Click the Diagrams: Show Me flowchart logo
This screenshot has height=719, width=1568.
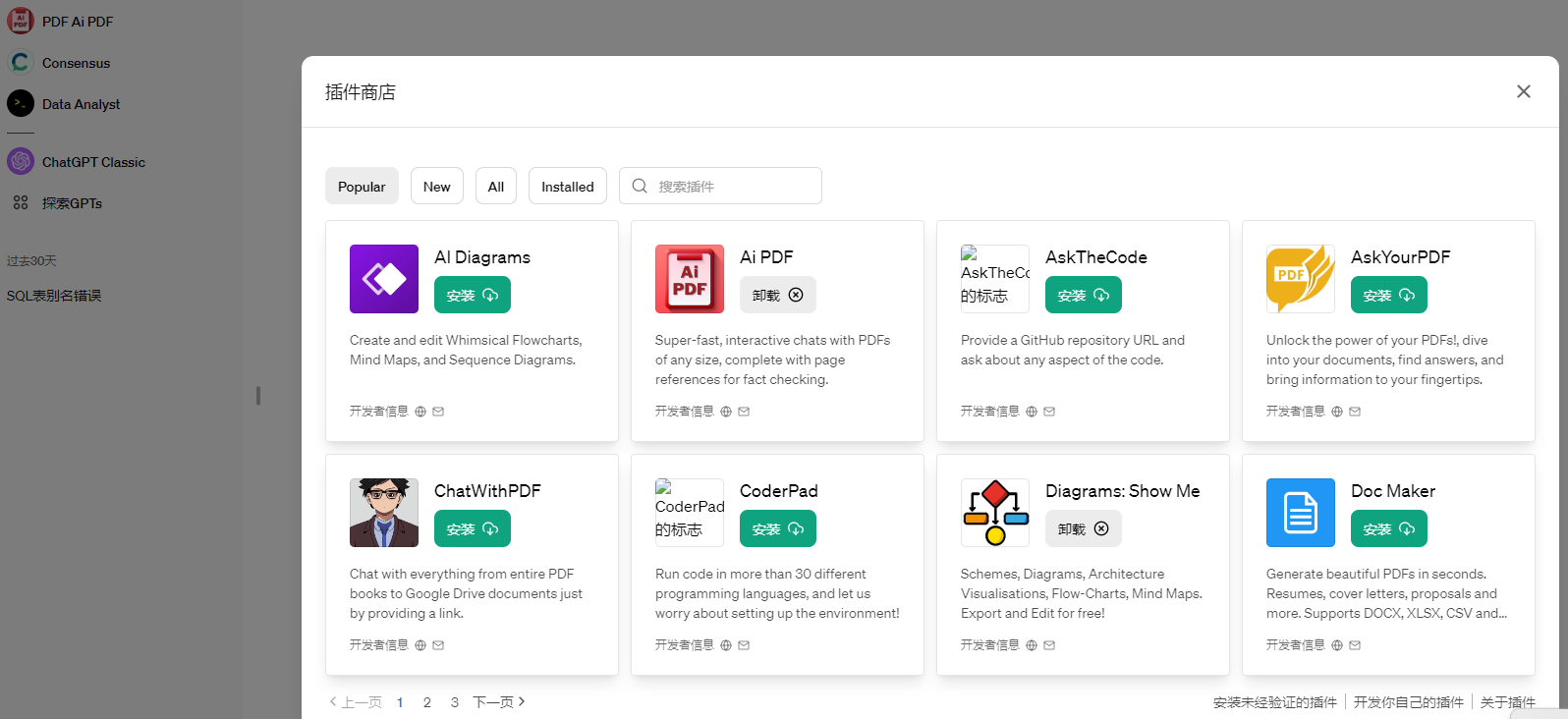(x=995, y=513)
